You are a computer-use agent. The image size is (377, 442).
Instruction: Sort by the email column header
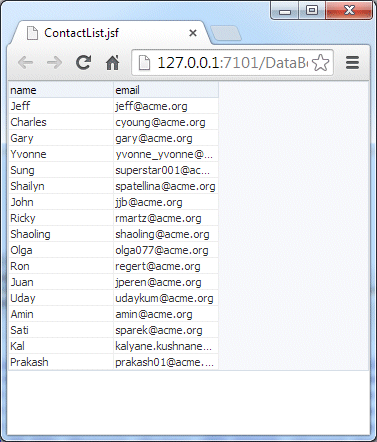point(166,90)
